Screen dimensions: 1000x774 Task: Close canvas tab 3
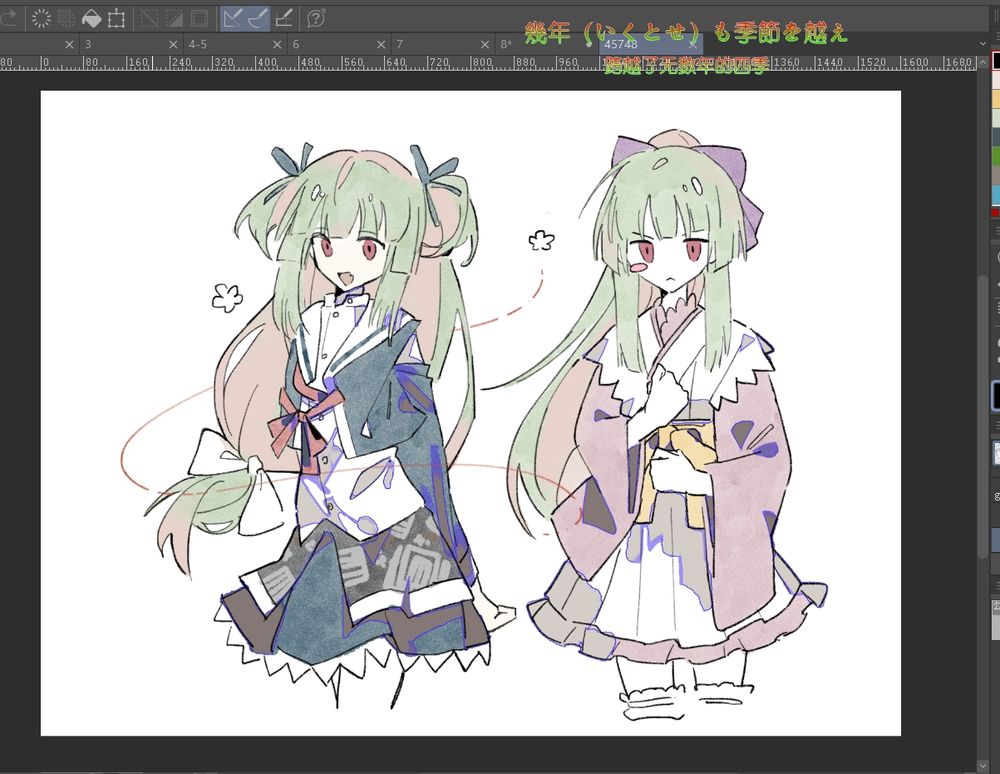pos(173,45)
